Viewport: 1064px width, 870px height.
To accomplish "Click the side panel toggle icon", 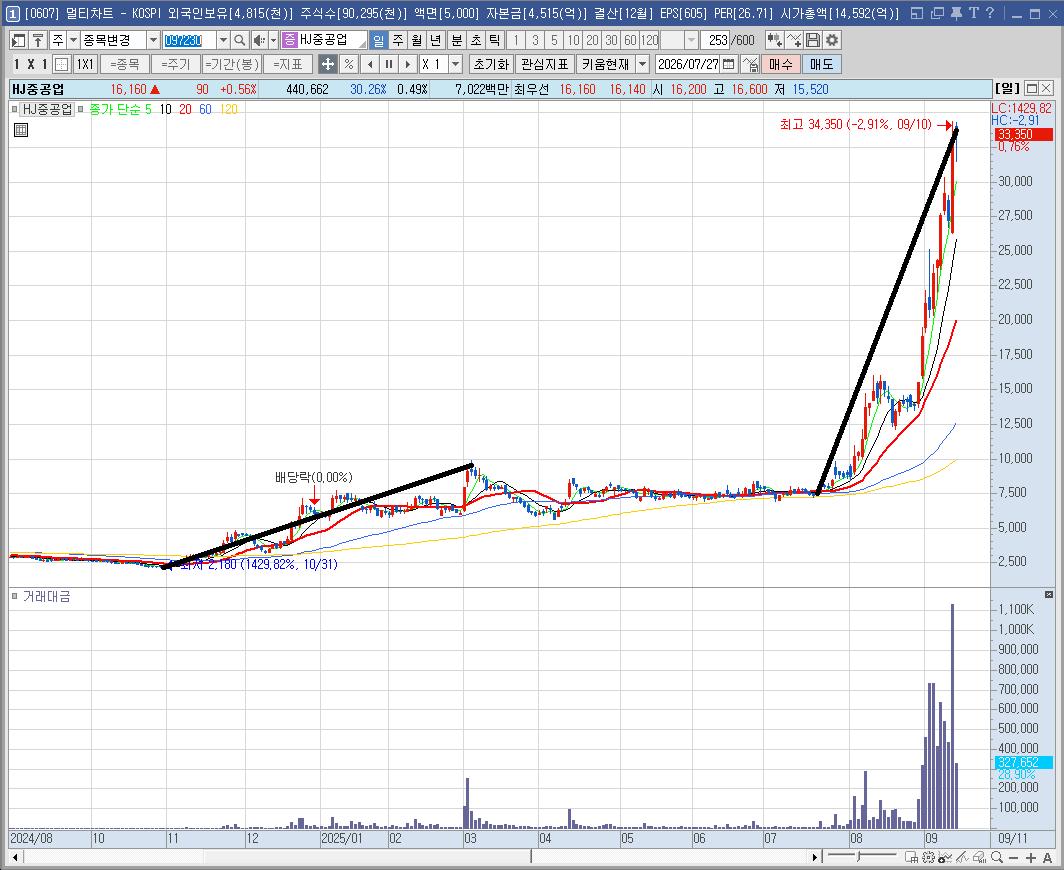I will pyautogui.click(x=18, y=41).
